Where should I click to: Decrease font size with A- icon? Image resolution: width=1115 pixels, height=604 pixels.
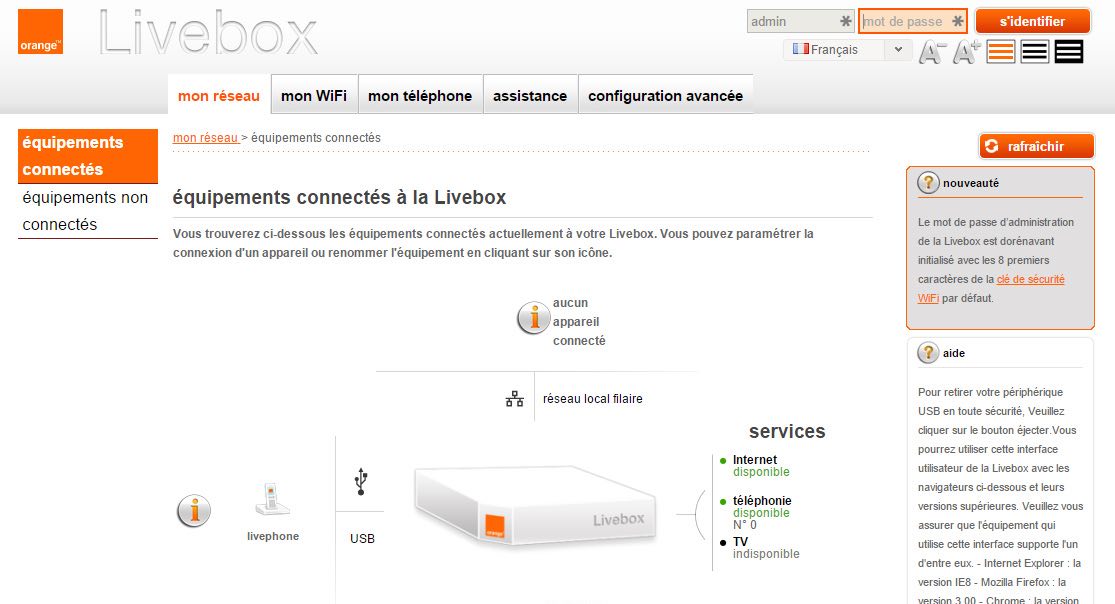click(932, 53)
